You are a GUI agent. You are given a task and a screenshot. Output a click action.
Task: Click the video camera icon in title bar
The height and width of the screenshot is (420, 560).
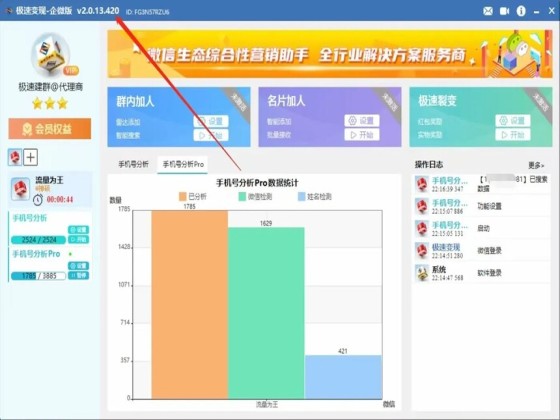[504, 11]
